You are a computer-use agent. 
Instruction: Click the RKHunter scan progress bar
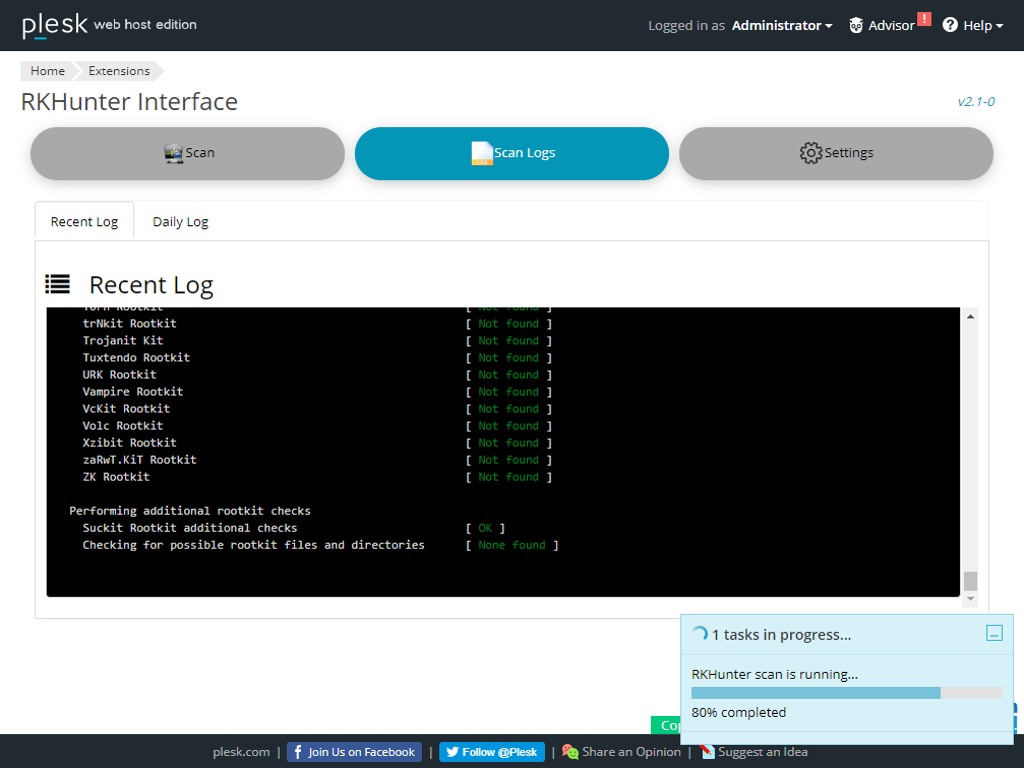click(846, 693)
